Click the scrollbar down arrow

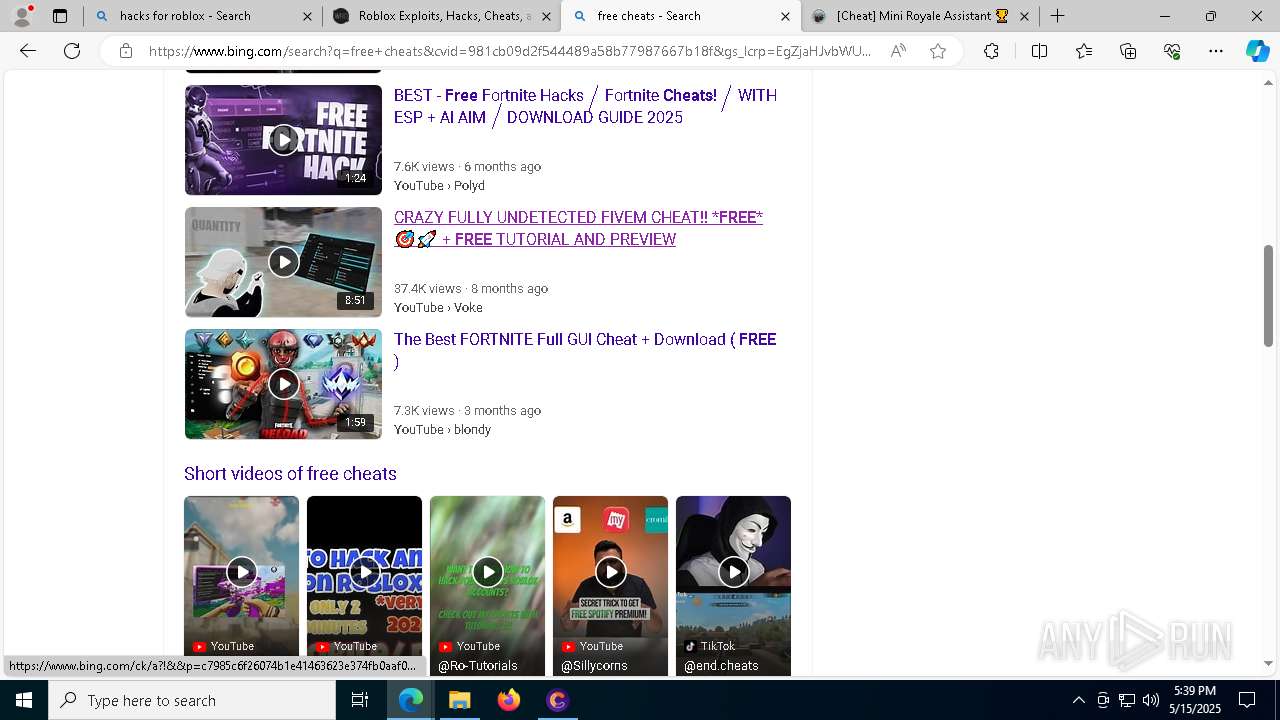[x=1269, y=663]
